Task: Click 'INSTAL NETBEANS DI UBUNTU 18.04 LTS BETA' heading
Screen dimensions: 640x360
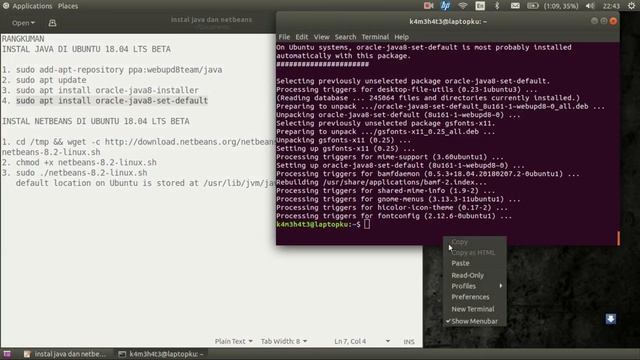Action: tap(96, 121)
